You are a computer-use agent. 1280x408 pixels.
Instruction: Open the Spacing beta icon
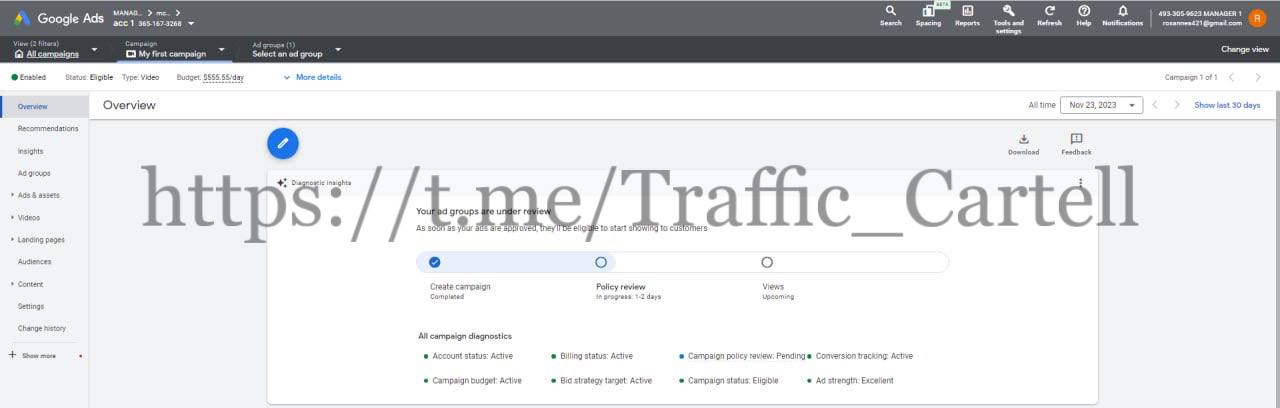(x=928, y=10)
